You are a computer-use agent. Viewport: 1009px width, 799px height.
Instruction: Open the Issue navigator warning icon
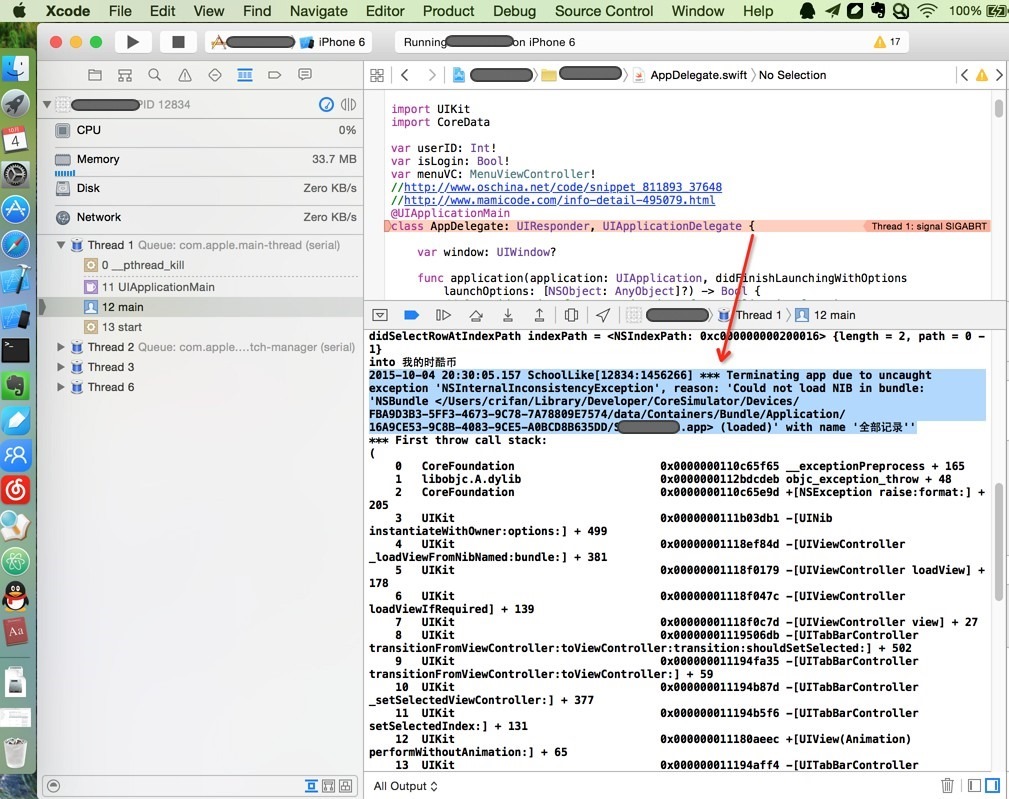185,75
